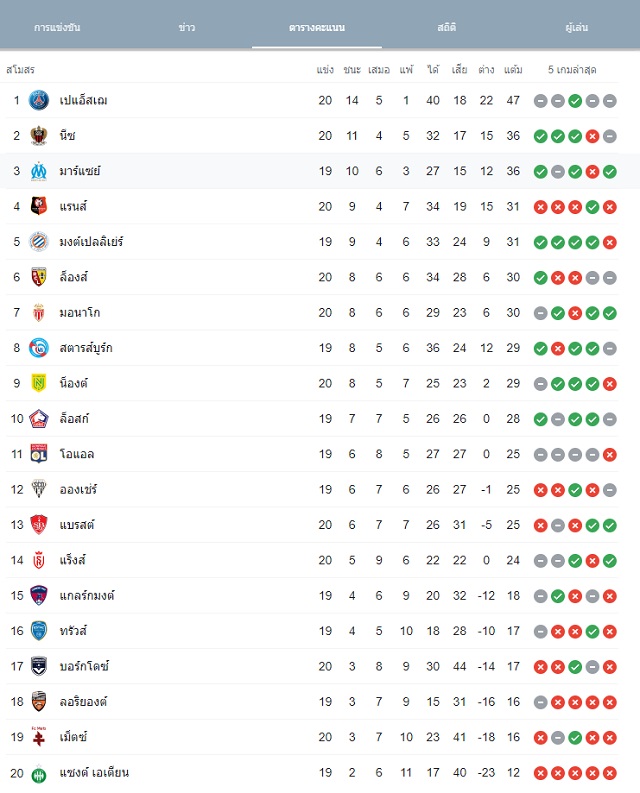The image size is (640, 793).
Task: Click PSG's green win result indicator
Action: click(x=575, y=101)
